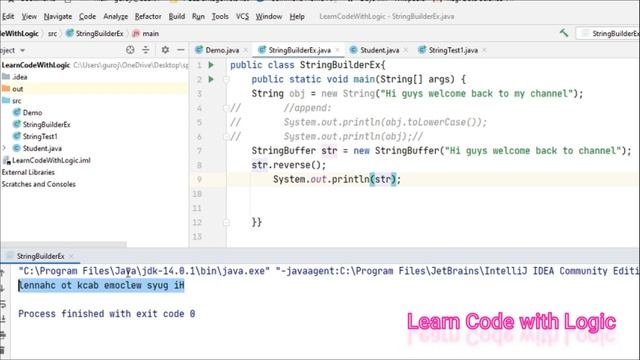Close the Demo.java tab
640x360 pixels.
[x=246, y=50]
